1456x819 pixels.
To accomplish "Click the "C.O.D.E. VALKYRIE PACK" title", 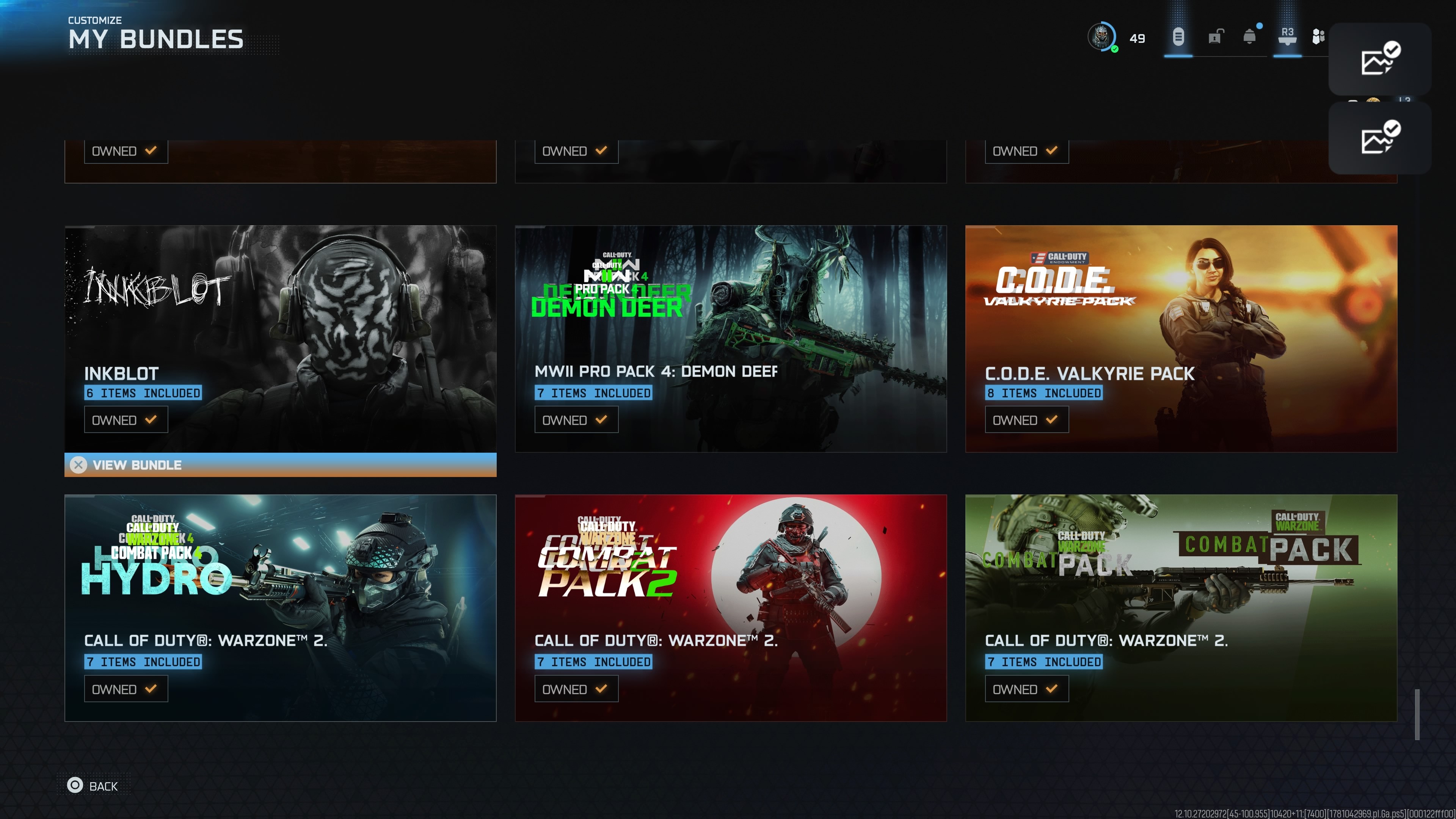I will click(1090, 373).
